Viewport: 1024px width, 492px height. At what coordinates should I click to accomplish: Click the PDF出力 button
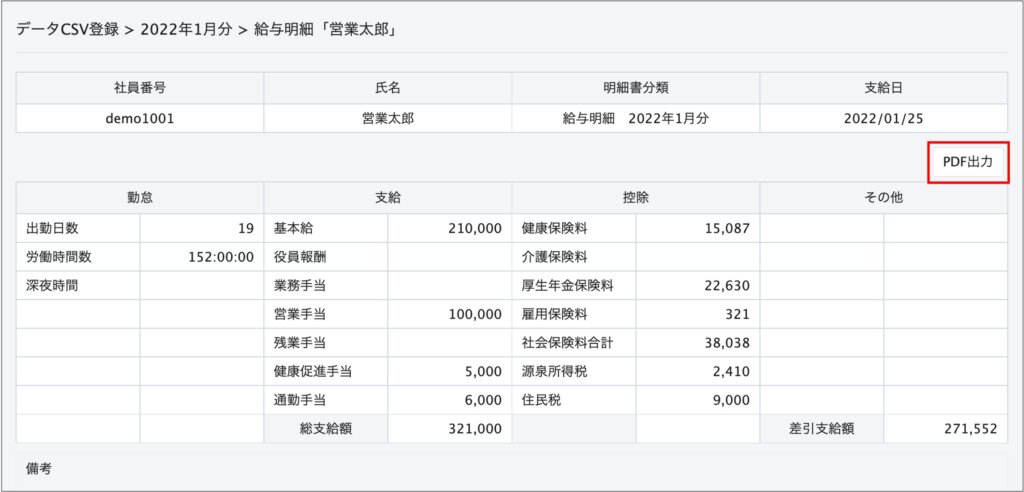tap(966, 163)
